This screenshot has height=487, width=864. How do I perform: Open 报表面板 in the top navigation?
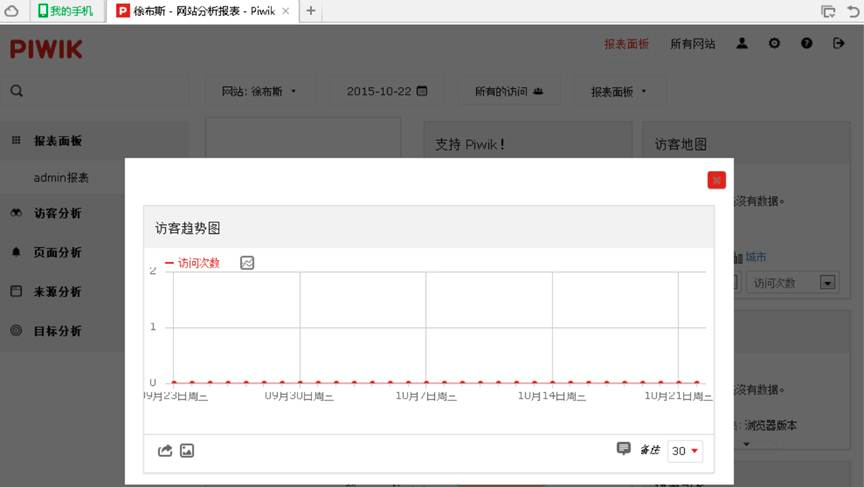click(x=626, y=44)
